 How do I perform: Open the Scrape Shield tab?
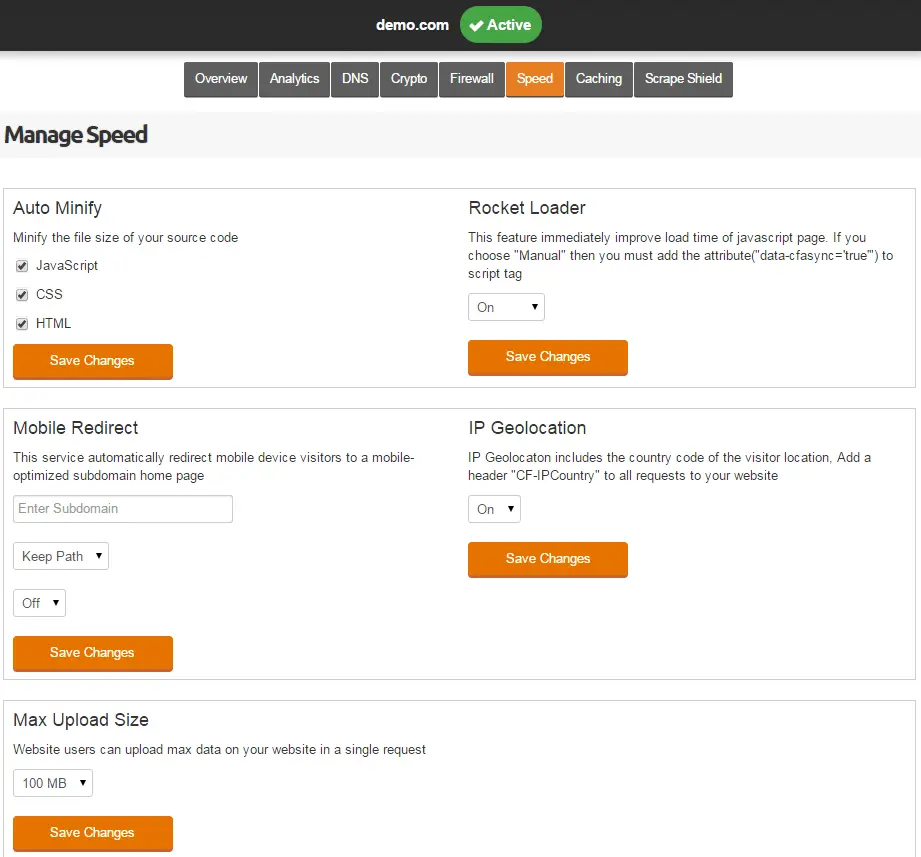coord(683,79)
